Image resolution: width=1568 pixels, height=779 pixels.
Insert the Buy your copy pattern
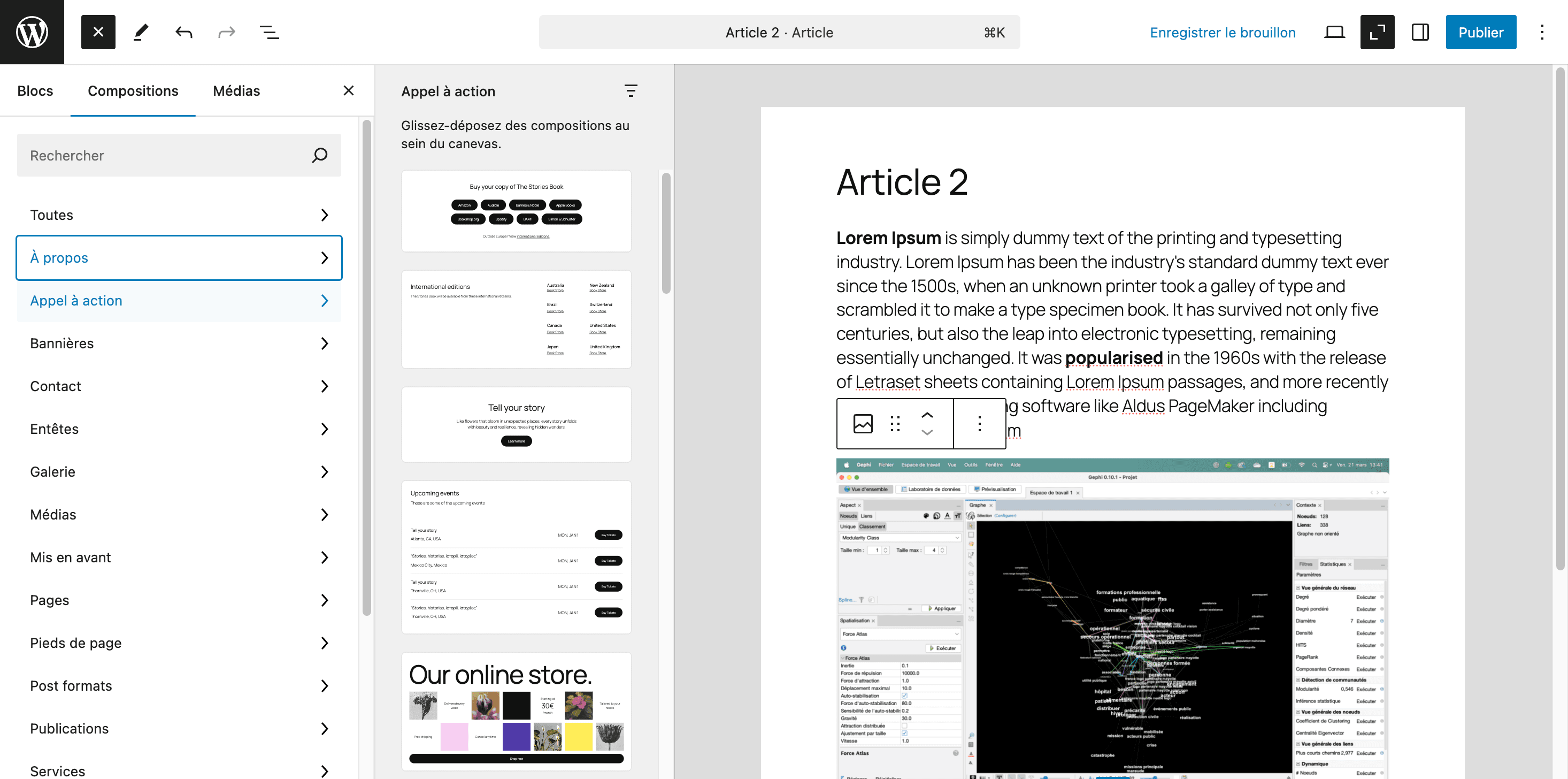point(516,211)
